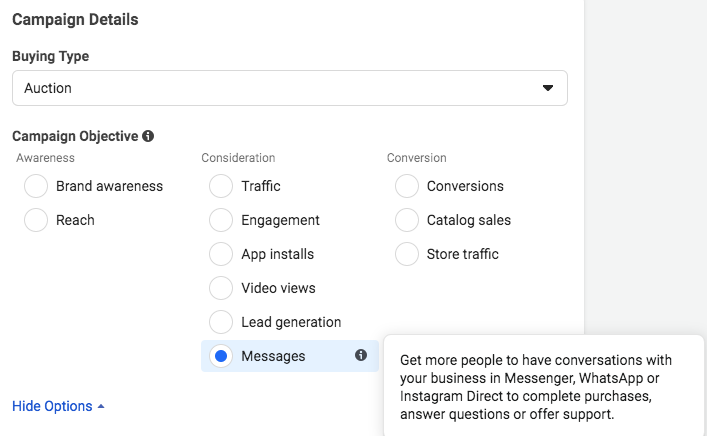Screen dimensions: 707x436
Task: Click the caret arrow next to Hide Options
Action: pyautogui.click(x=101, y=407)
